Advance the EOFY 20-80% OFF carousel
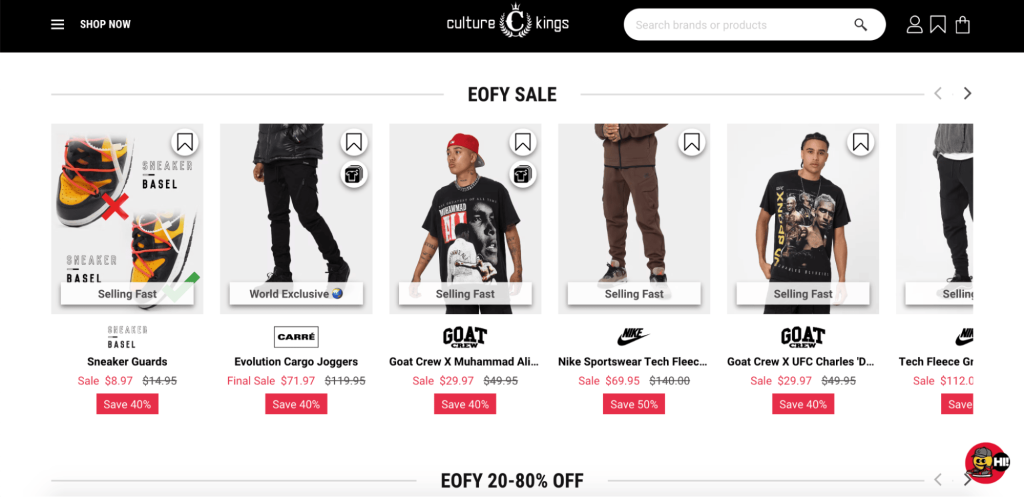Image resolution: width=1024 pixels, height=497 pixels. [x=967, y=480]
